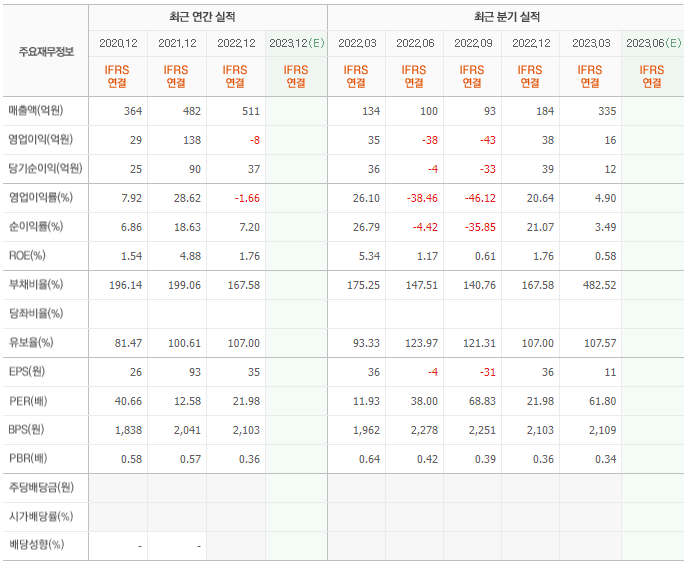The height and width of the screenshot is (563, 687).
Task: Click the 140.76 debt ratio value
Action: [x=479, y=285]
